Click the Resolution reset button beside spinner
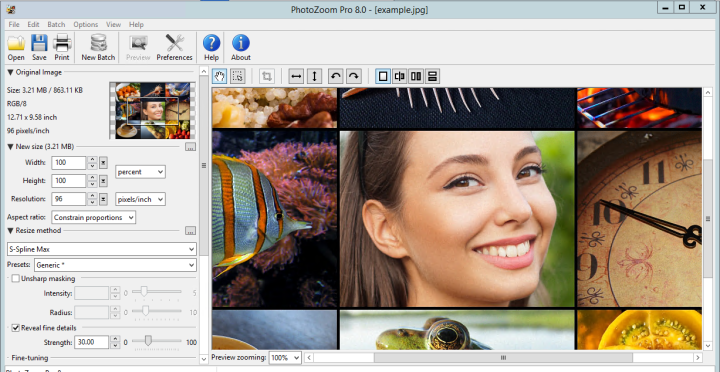720x372 pixels. (x=103, y=199)
